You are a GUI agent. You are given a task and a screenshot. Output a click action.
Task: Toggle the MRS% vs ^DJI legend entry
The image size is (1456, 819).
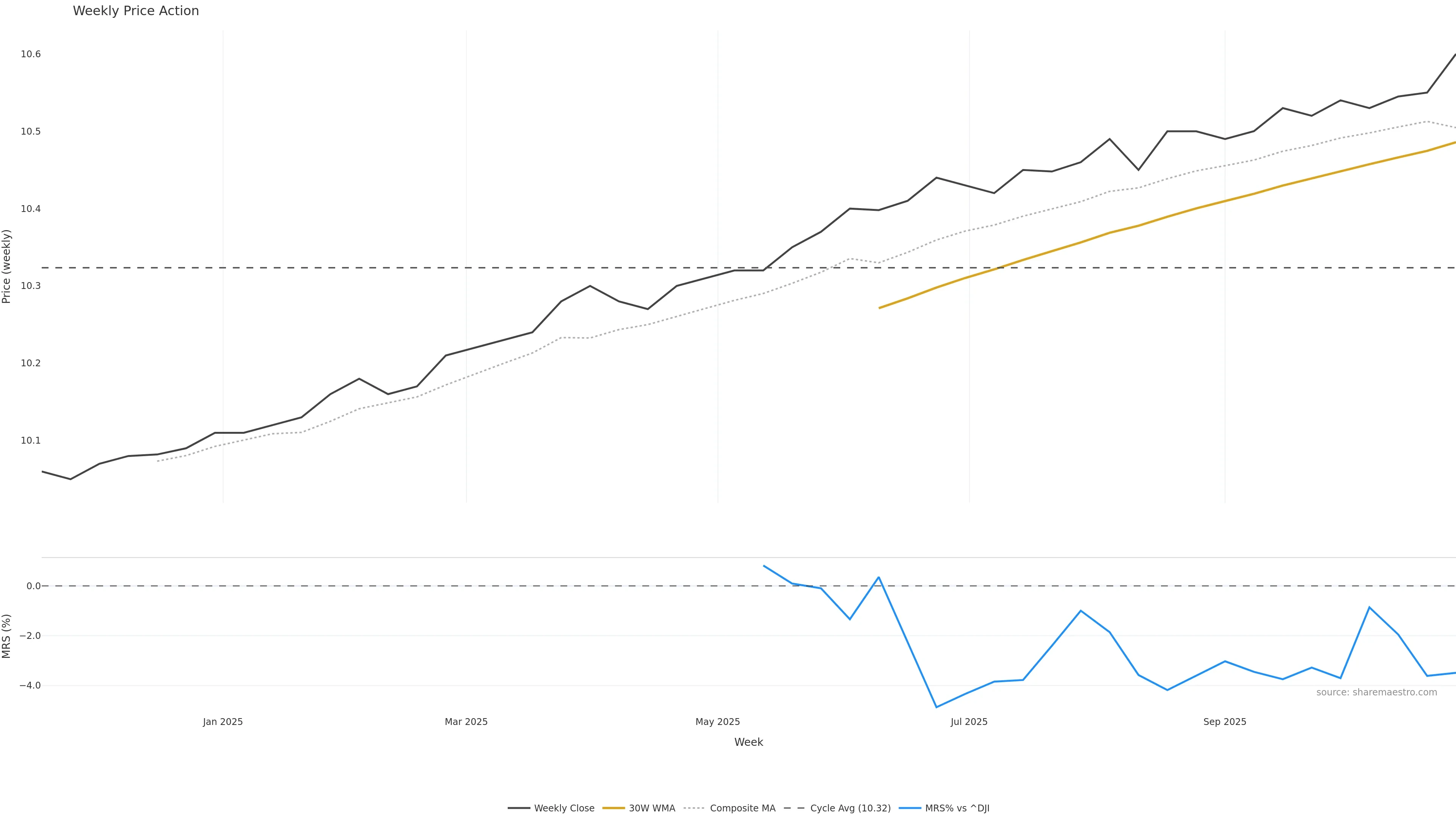click(x=957, y=808)
